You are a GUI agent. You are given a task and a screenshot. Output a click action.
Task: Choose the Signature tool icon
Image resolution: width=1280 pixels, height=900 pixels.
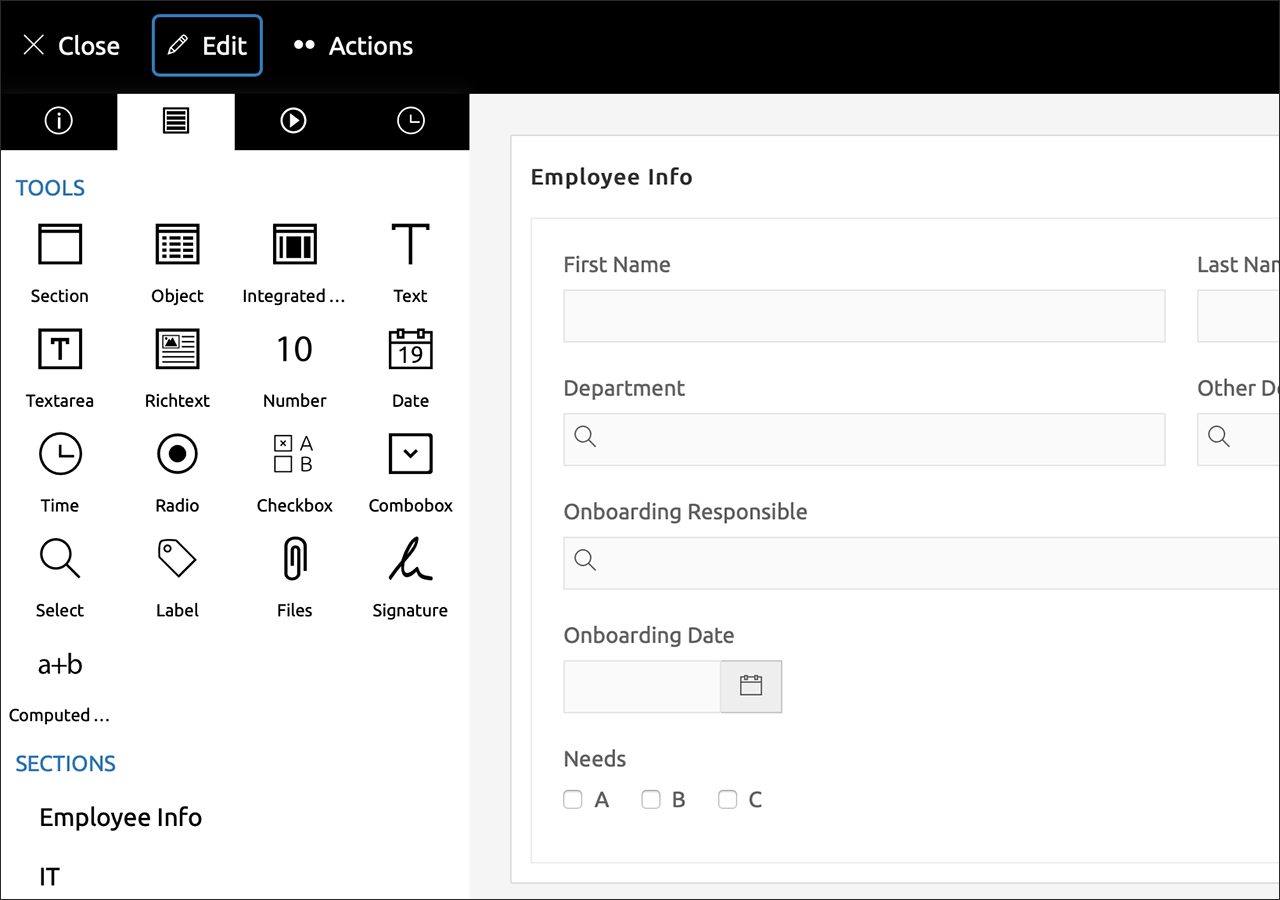tap(410, 559)
